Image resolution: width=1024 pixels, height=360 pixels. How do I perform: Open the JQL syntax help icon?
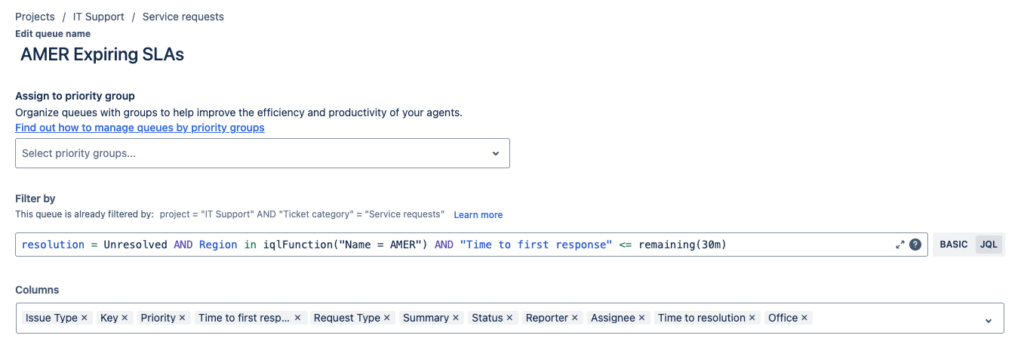pyautogui.click(x=915, y=244)
